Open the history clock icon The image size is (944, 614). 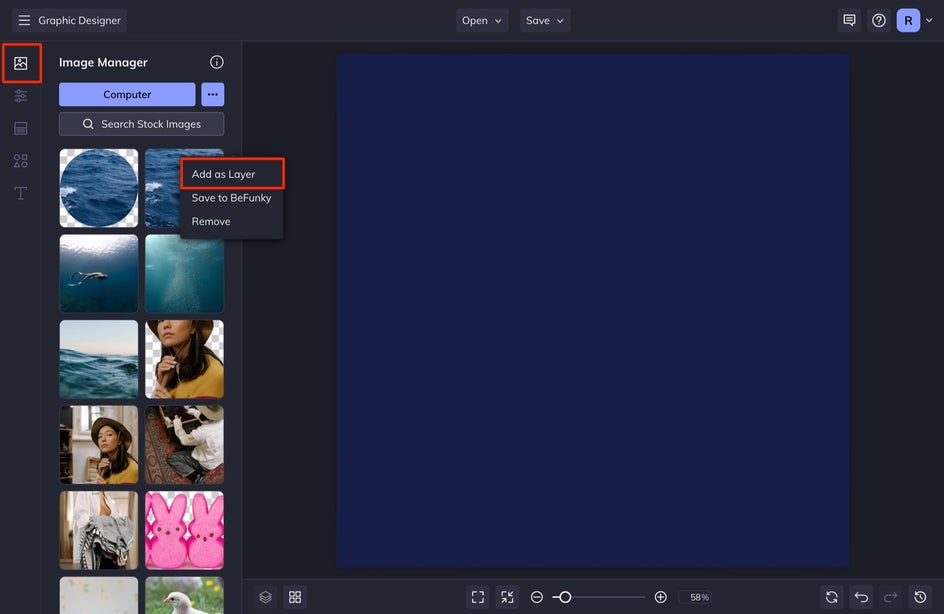(x=921, y=597)
